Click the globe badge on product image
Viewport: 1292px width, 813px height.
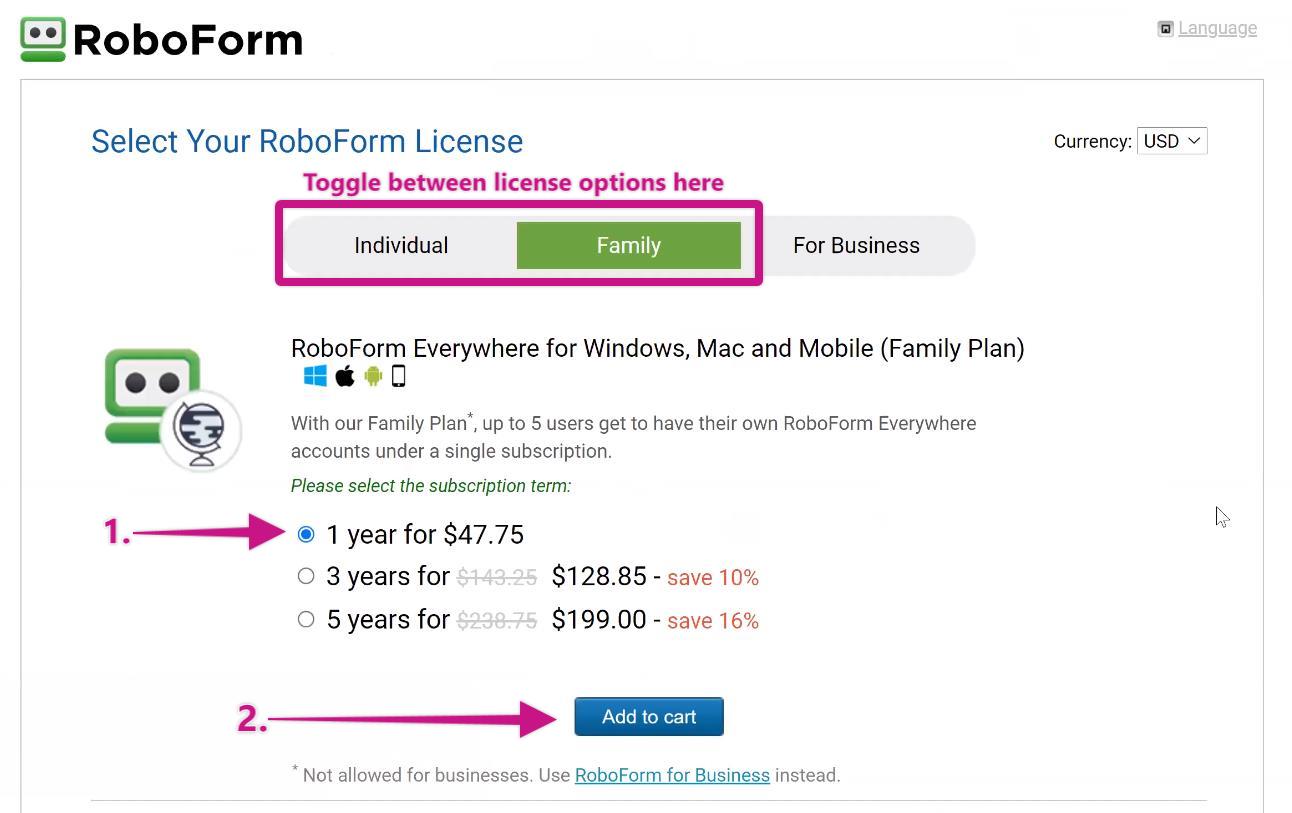tap(201, 430)
